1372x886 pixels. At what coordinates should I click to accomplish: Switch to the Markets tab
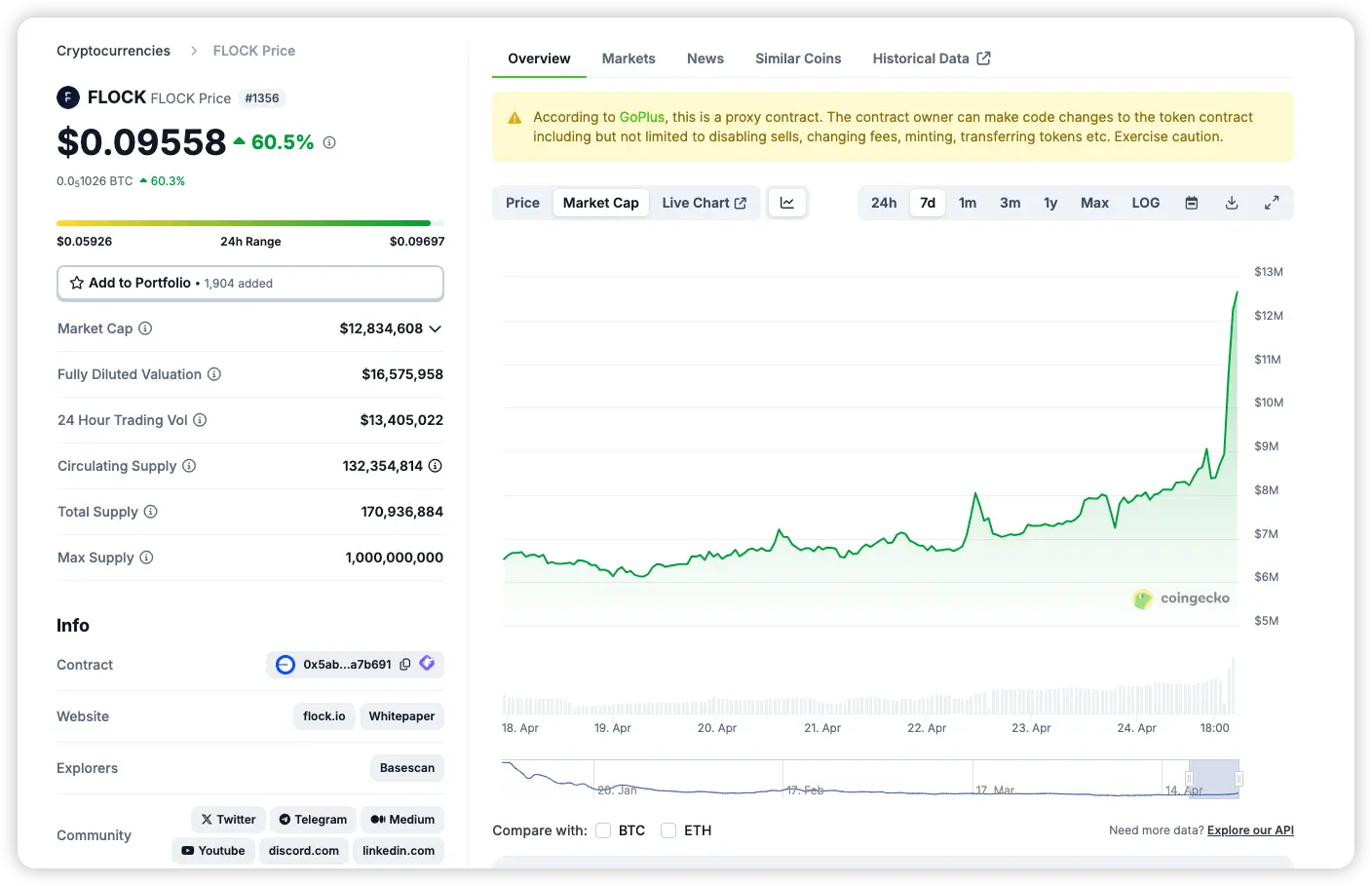tap(629, 58)
